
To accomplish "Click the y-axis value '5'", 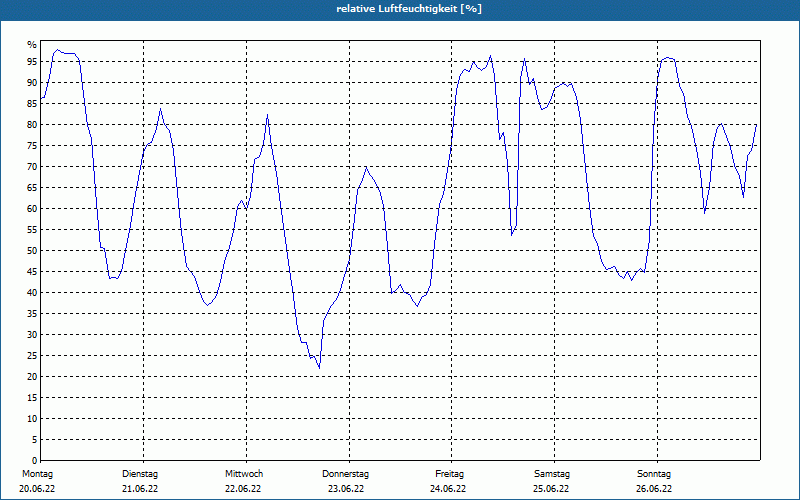I will pyautogui.click(x=35, y=440).
